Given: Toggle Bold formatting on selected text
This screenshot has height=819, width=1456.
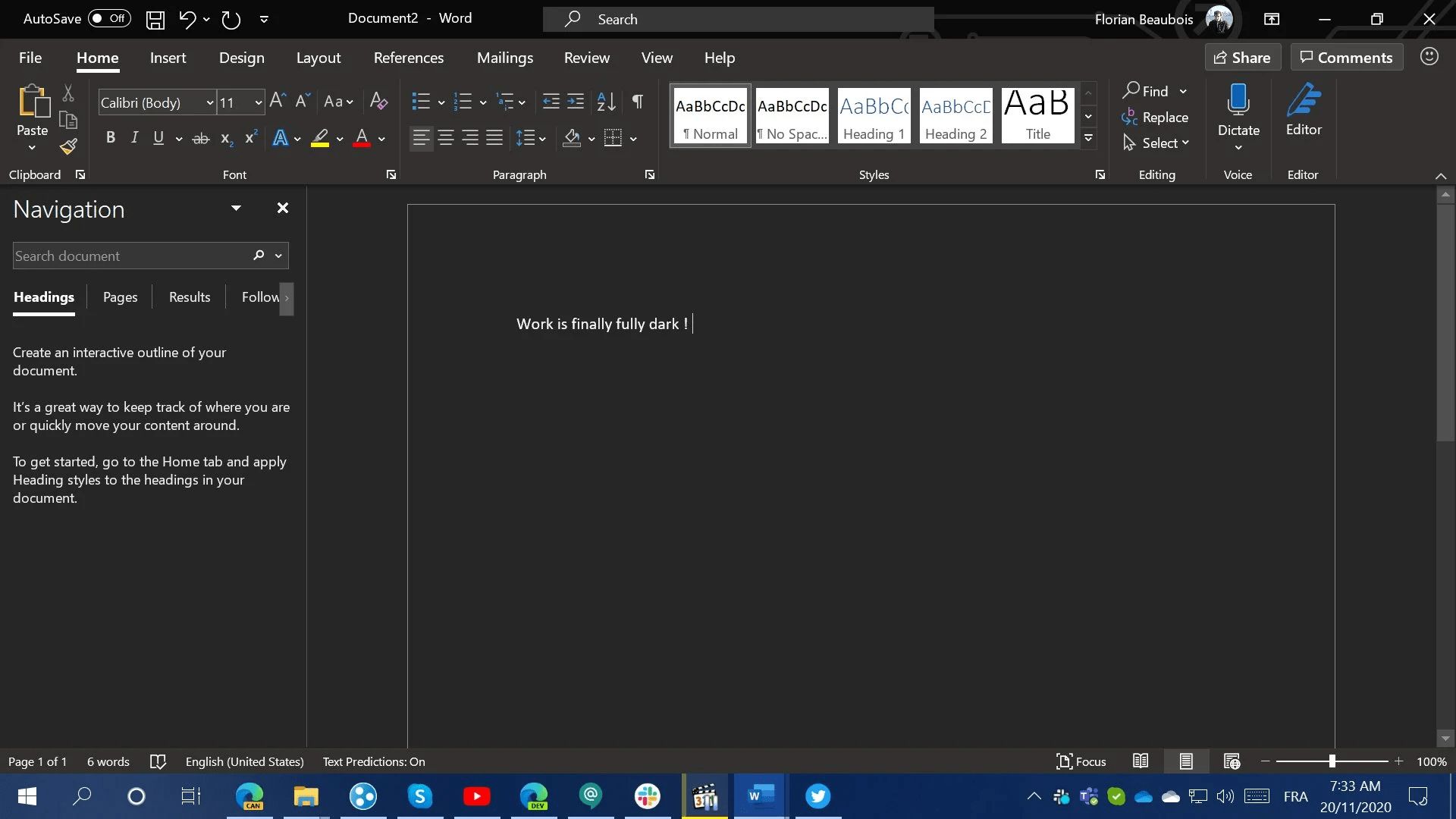Looking at the screenshot, I should click(x=110, y=138).
